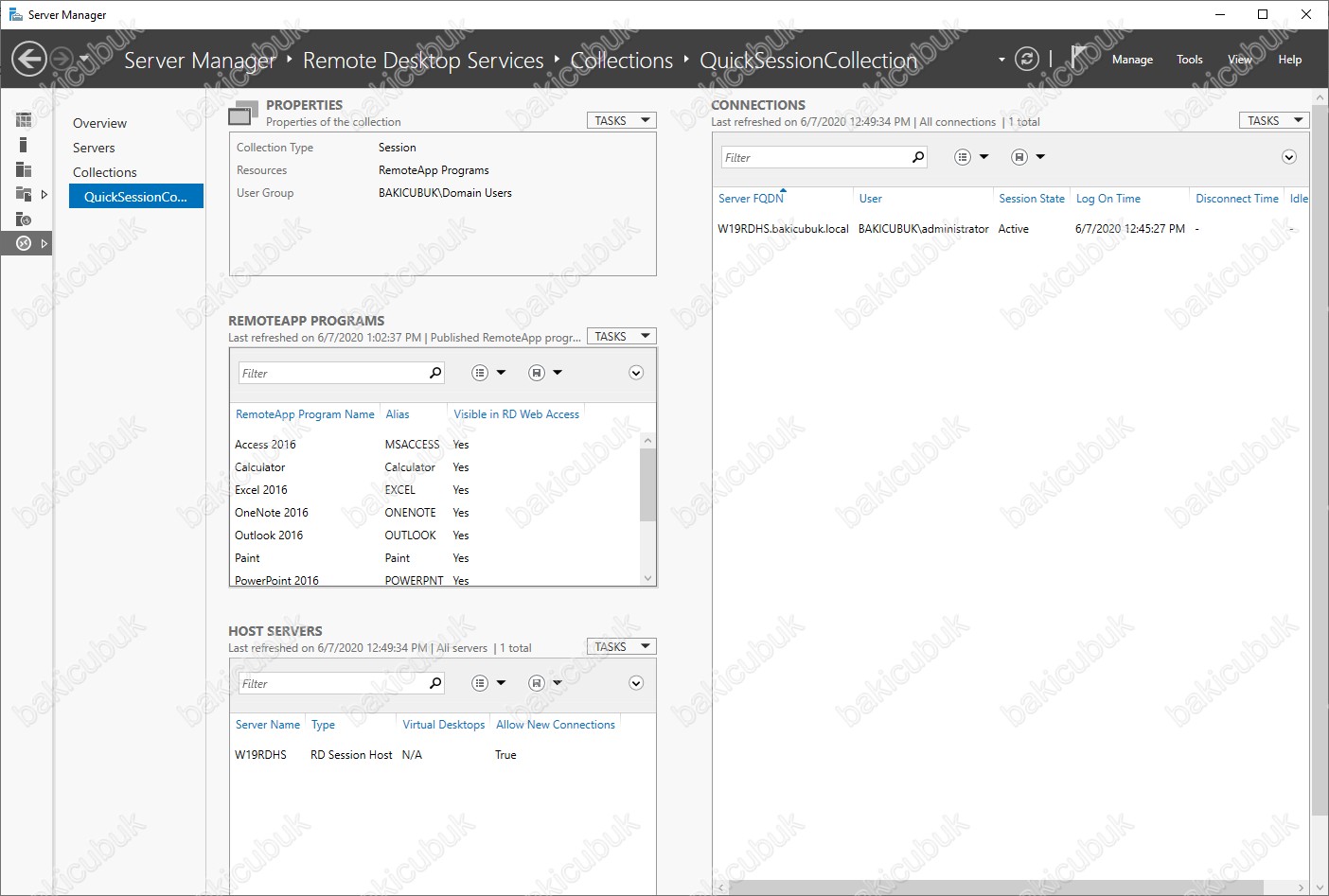The height and width of the screenshot is (896, 1329).
Task: Open File and Storage Services sidebar icon
Action: click(24, 194)
